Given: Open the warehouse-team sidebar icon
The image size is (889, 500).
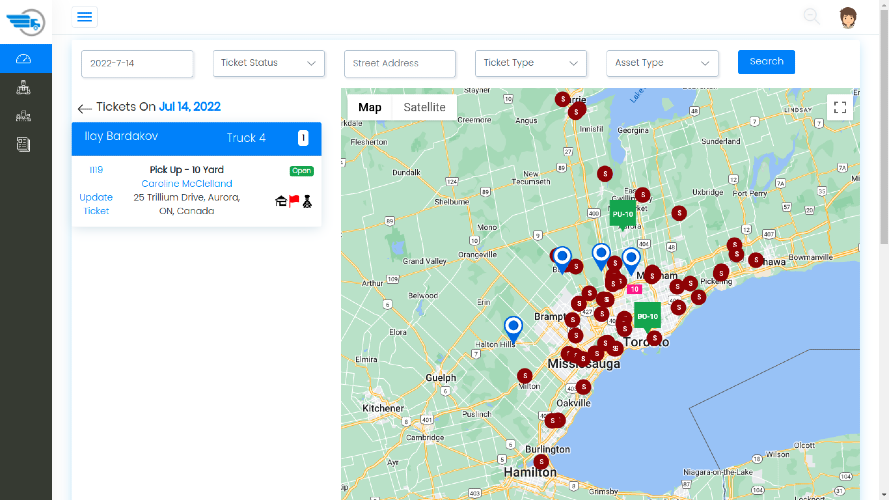Looking at the screenshot, I should 23,116.
